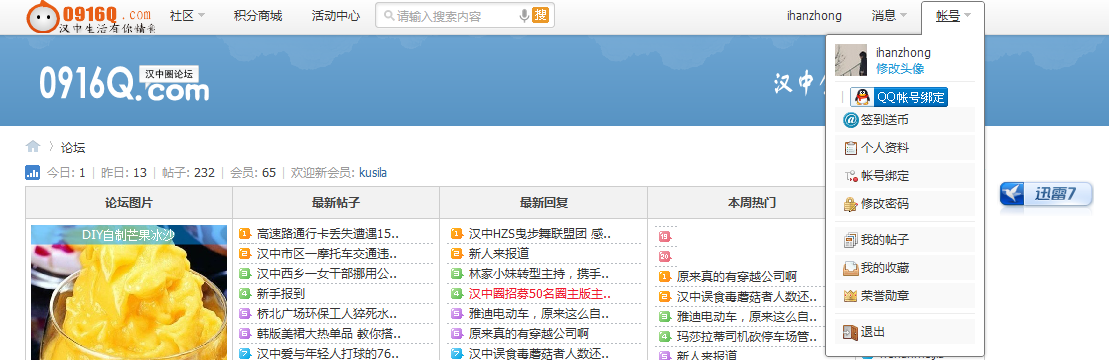Click the inbox icon beside 我的收藏

point(851,268)
